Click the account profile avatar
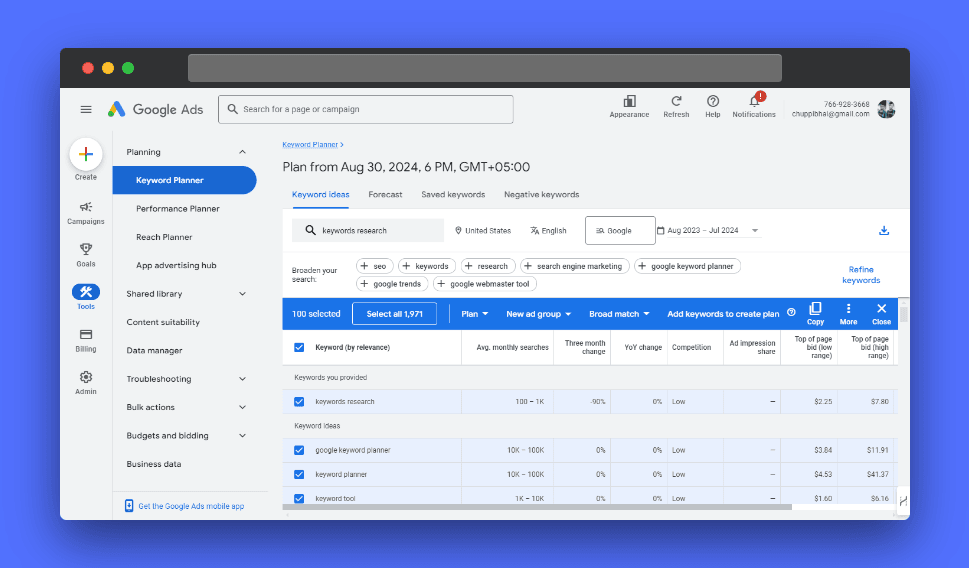The image size is (969, 568). (886, 109)
